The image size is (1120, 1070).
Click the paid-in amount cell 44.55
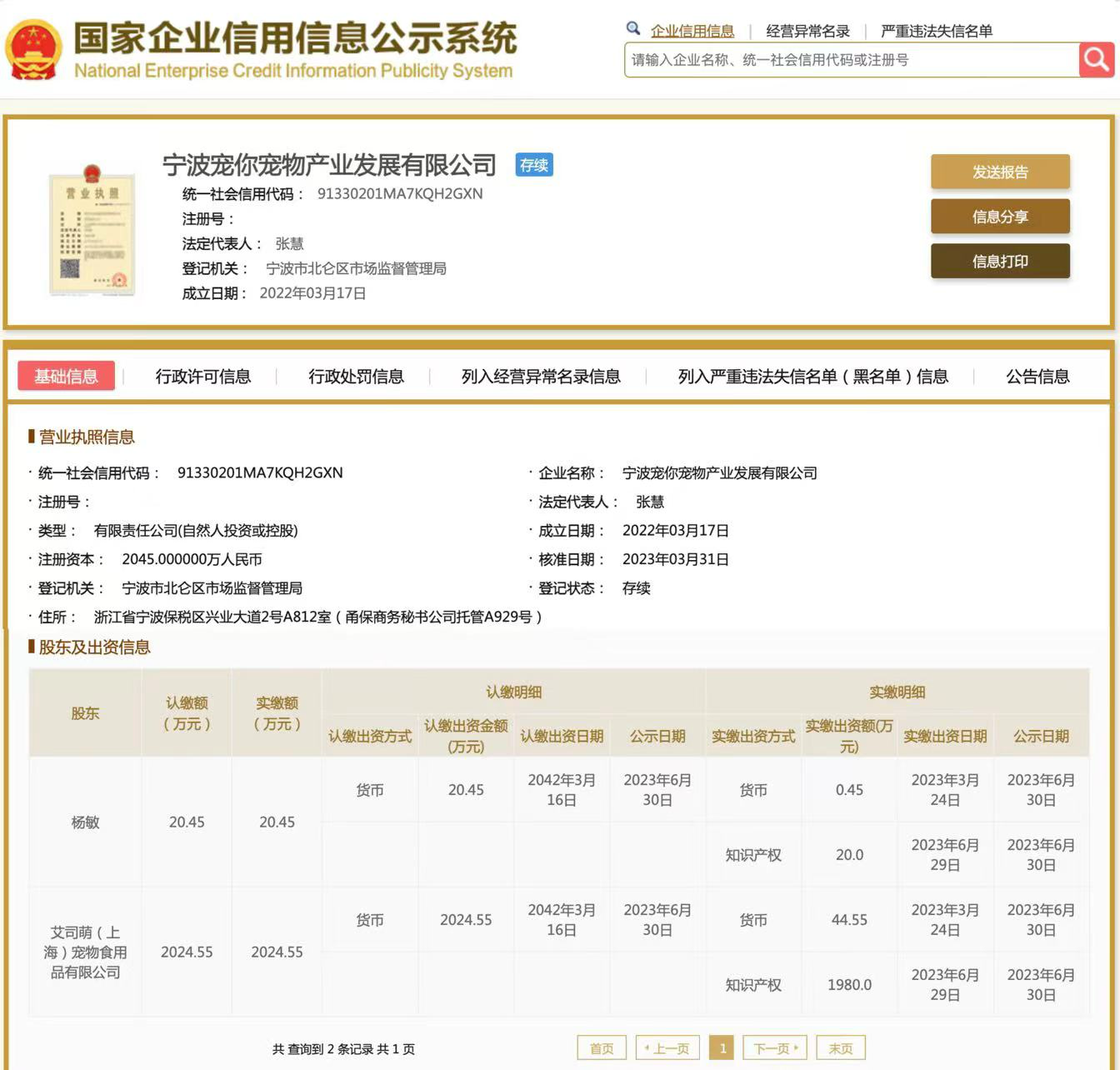849,920
